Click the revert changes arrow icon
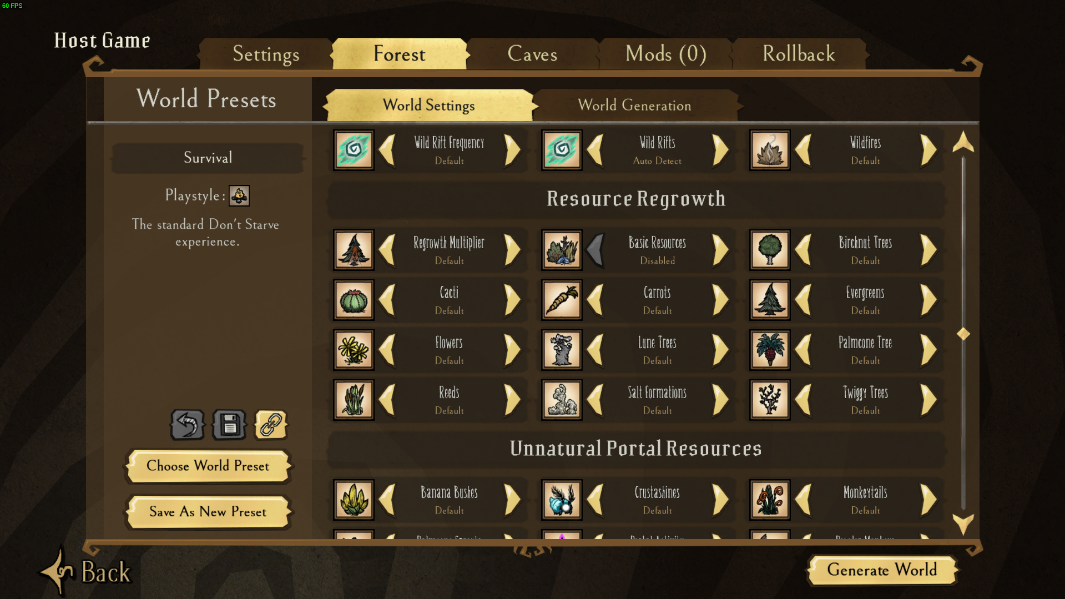Screen dimensions: 1065x599 (187, 425)
